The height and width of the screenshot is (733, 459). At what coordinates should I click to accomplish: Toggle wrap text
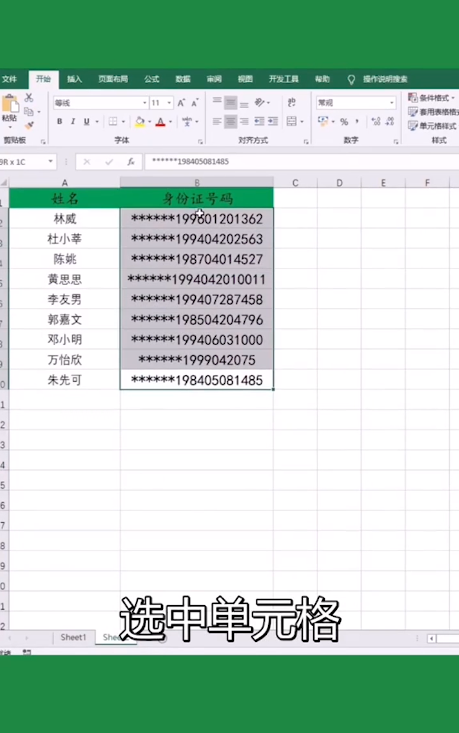coord(292,102)
